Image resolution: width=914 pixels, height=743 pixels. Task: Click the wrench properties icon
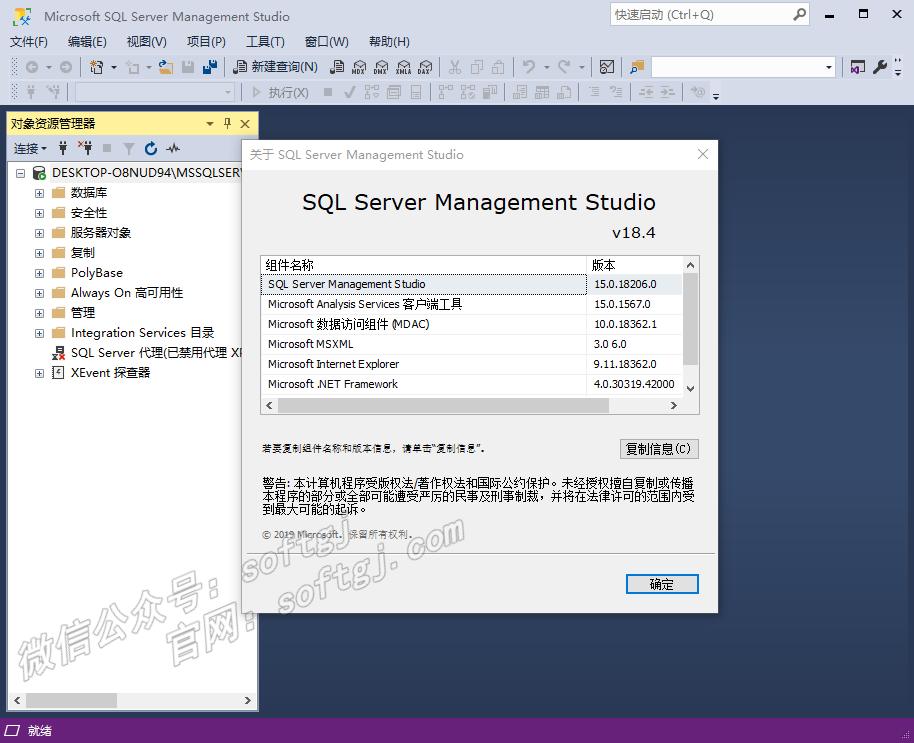tap(880, 67)
